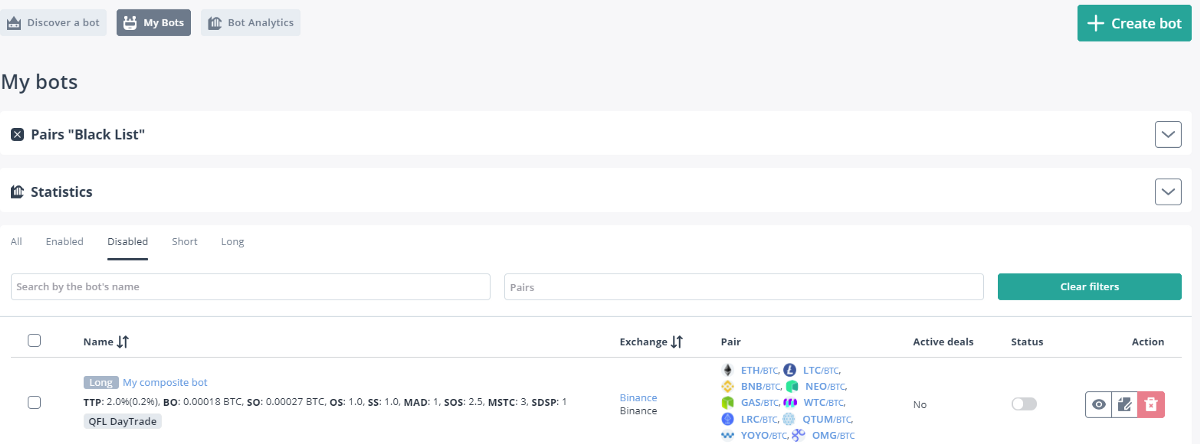This screenshot has width=1200, height=444.
Task: Select the Long filter tab
Action: pos(232,242)
